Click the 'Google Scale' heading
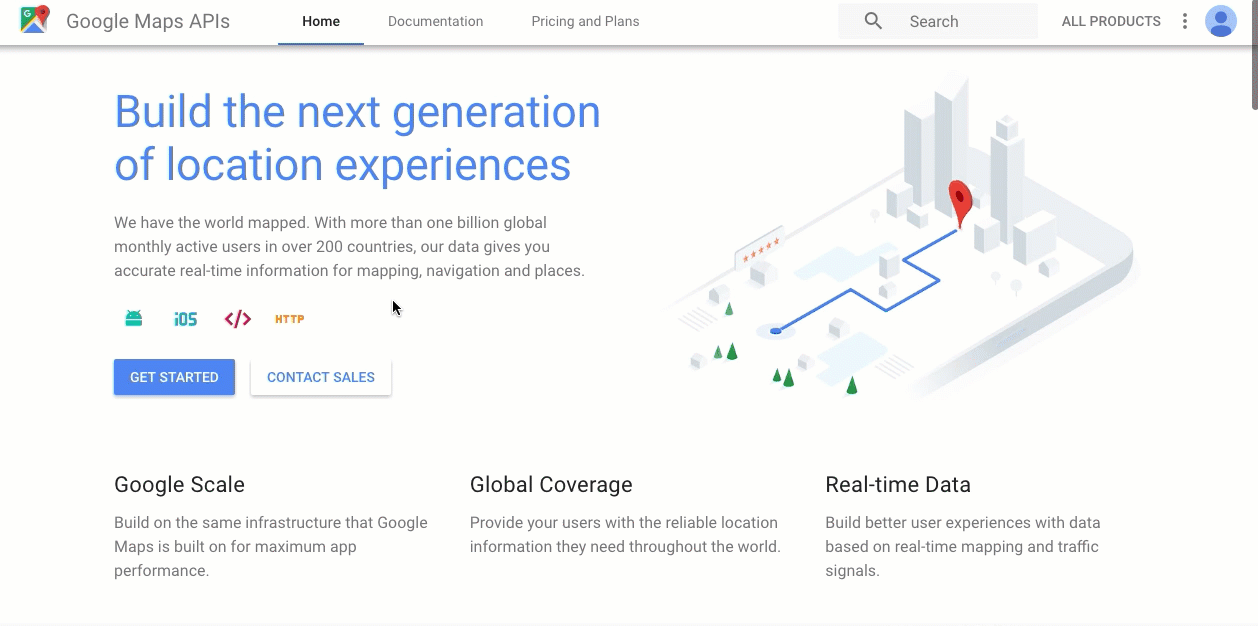The image size is (1258, 626). tap(179, 485)
